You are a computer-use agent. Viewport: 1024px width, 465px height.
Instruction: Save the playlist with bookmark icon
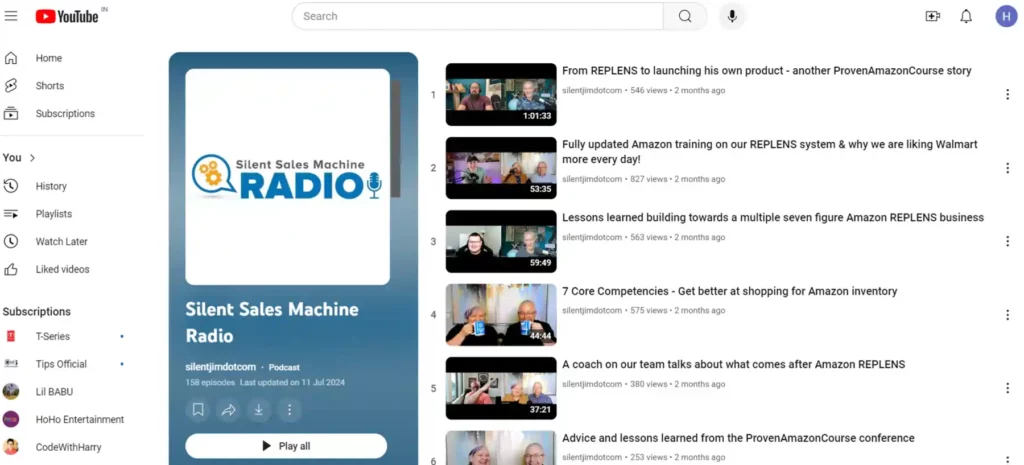tap(198, 409)
